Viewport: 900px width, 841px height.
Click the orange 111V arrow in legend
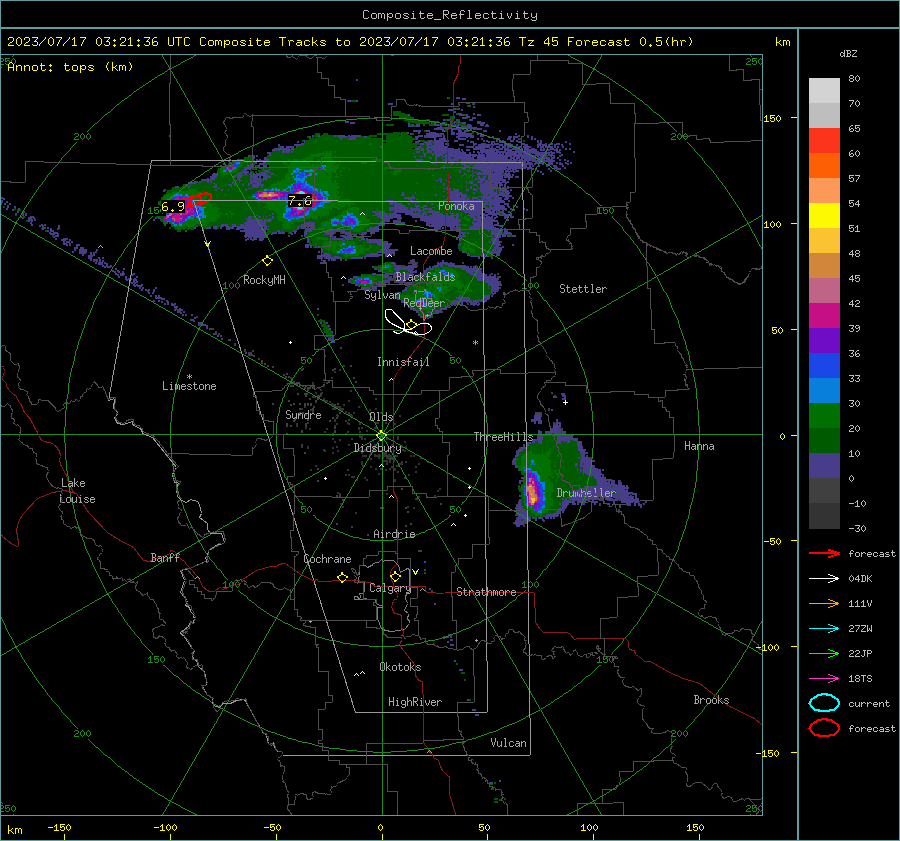point(824,603)
